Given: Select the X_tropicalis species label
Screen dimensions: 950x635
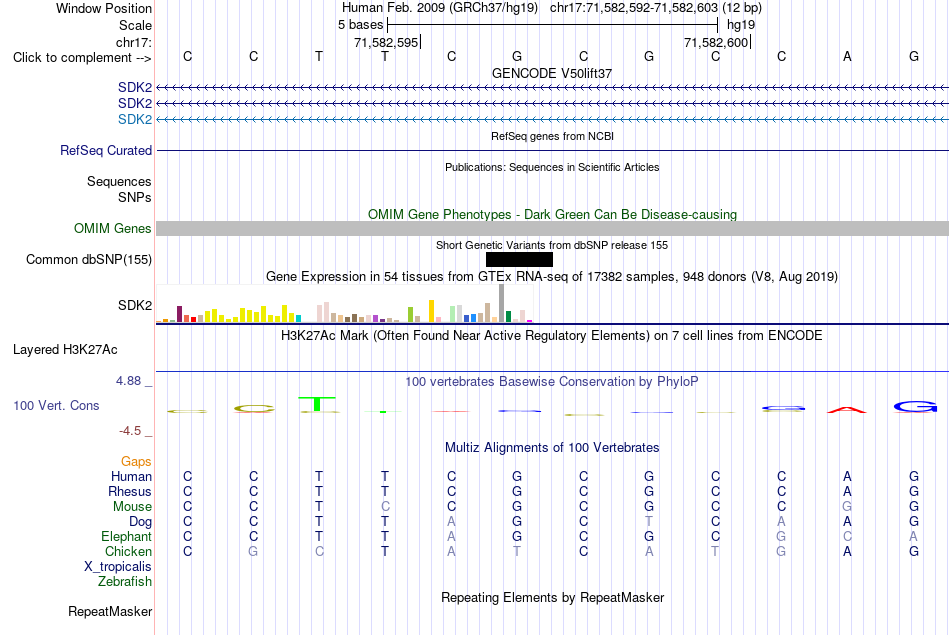Looking at the screenshot, I should (118, 567).
